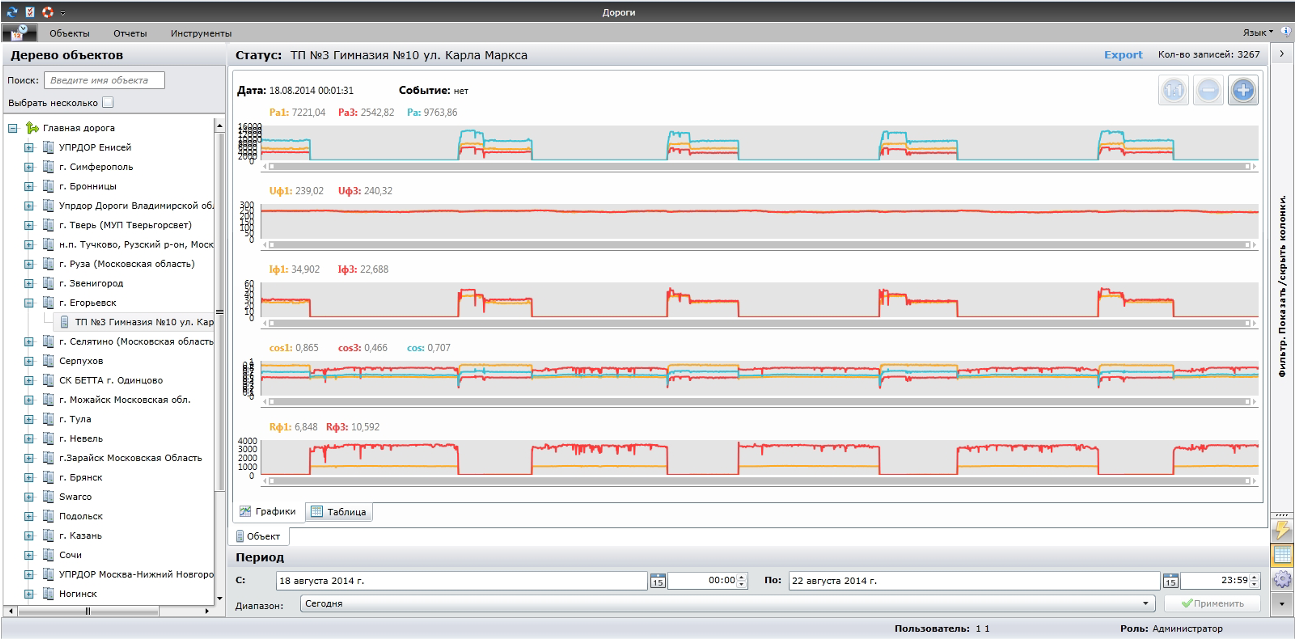This screenshot has height=639, width=1295.
Task: Click the lightning bolt sidebar icon
Action: coord(1281,530)
